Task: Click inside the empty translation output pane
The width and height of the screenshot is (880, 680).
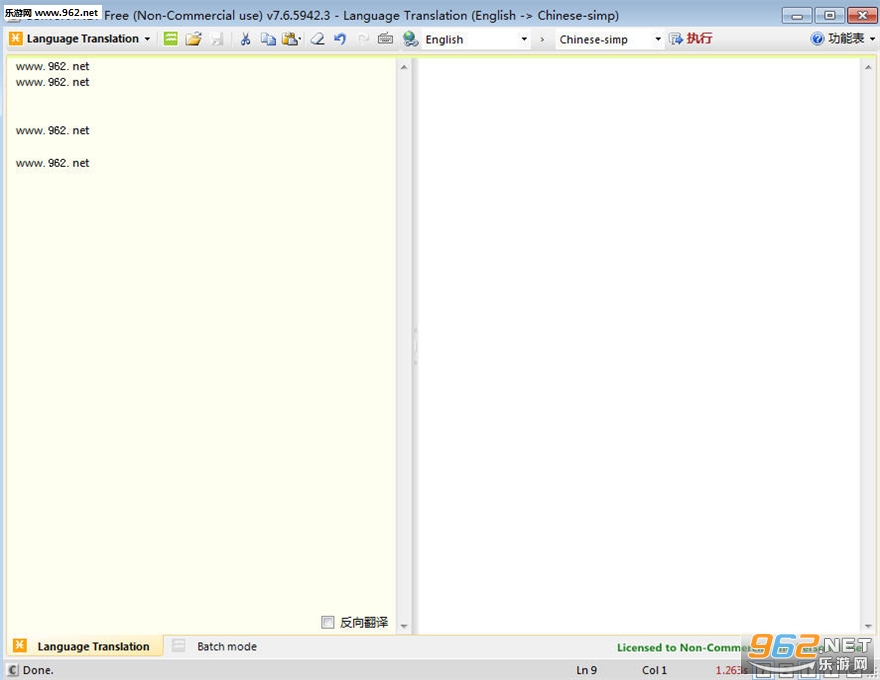Action: click(x=639, y=346)
